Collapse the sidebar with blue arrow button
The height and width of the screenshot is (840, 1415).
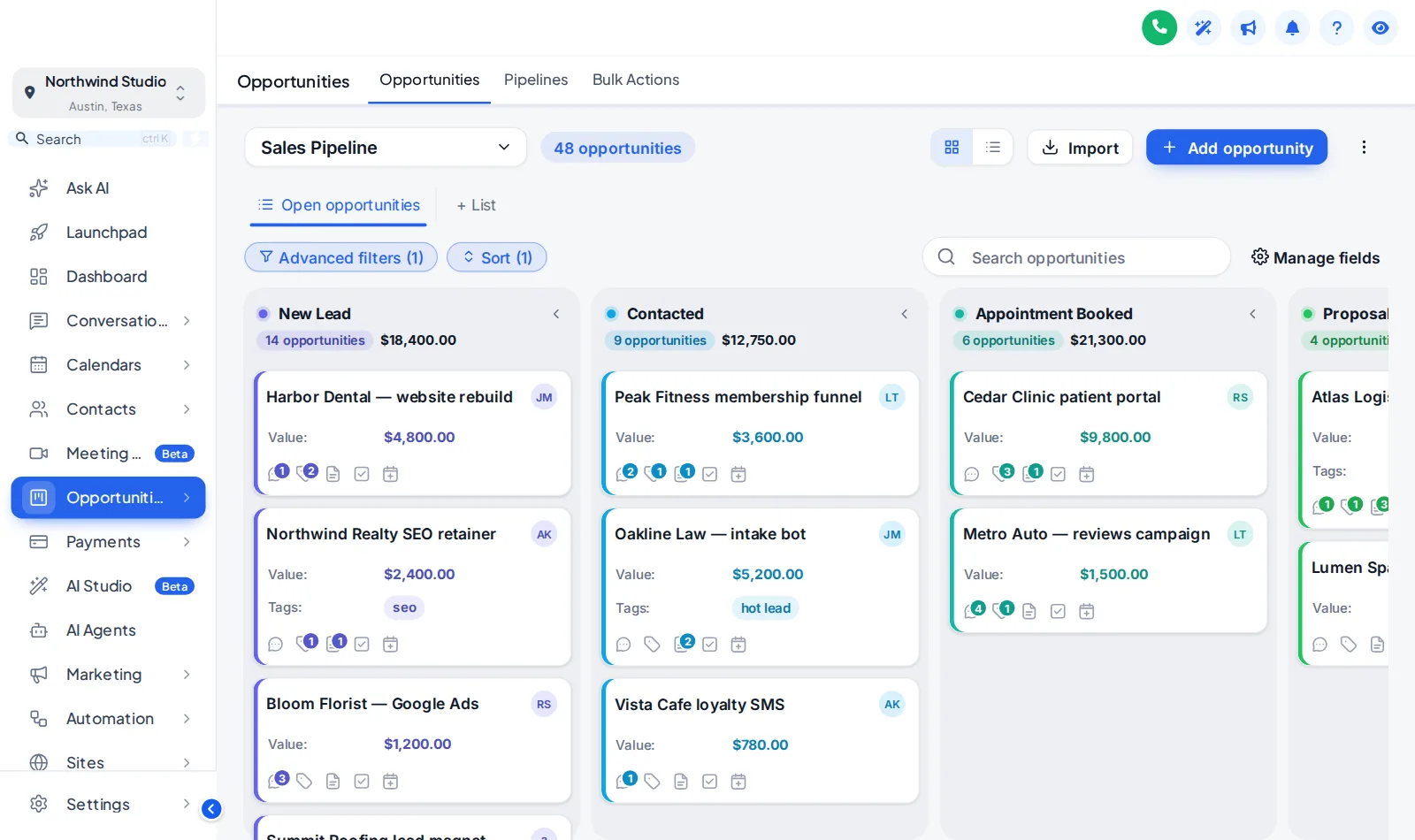211,809
